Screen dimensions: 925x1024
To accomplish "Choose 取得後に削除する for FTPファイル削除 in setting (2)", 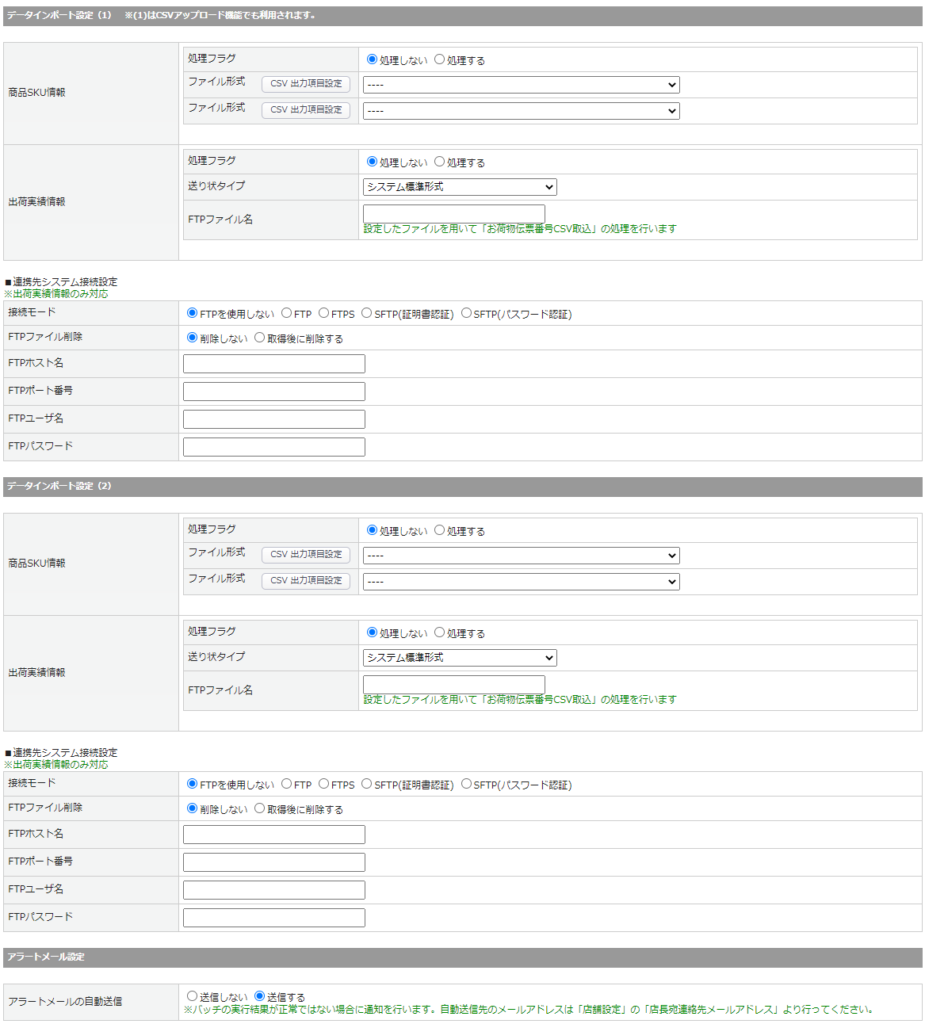I will (259, 808).
